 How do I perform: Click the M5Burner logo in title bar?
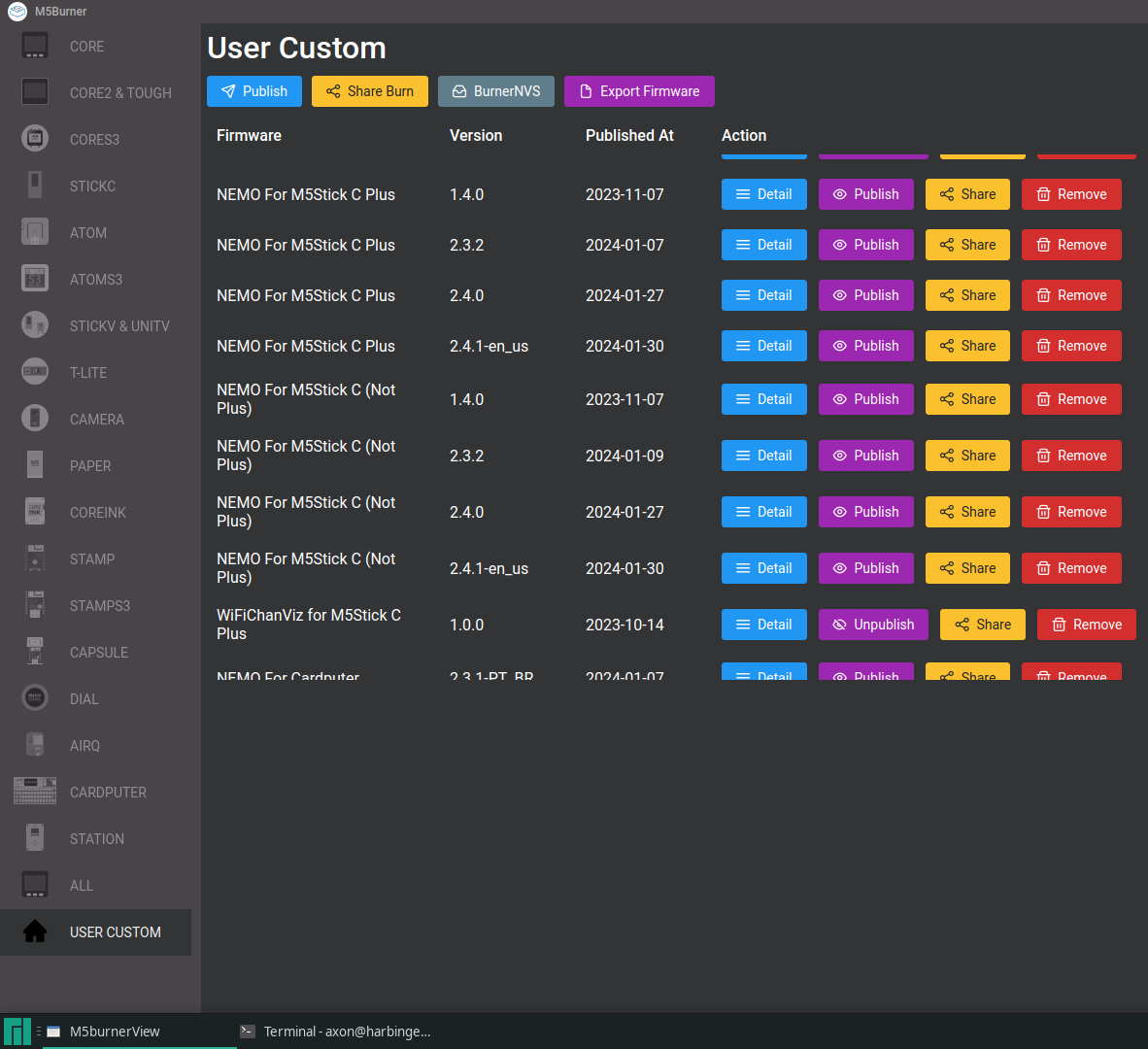17,11
